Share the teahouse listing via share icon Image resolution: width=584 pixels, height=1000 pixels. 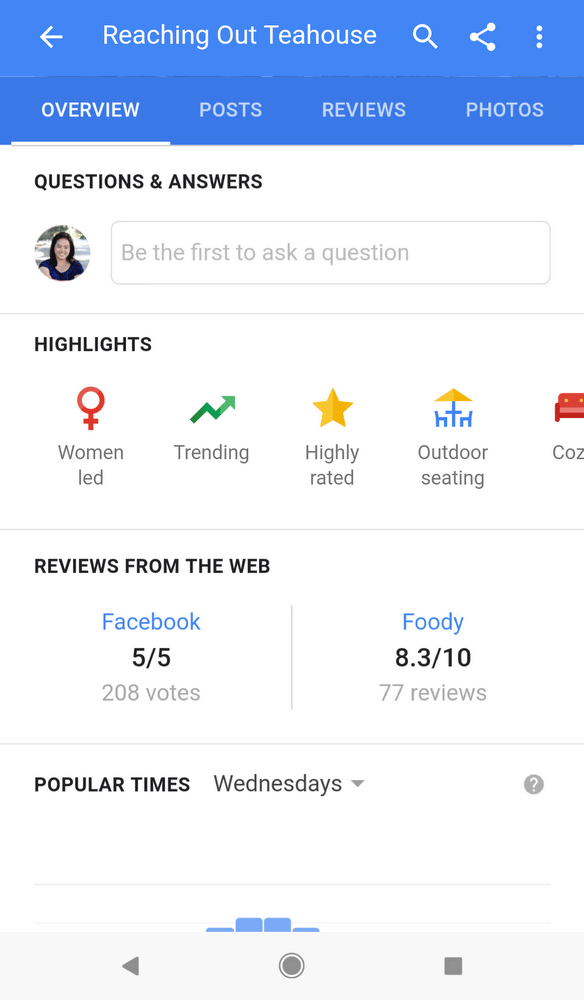point(483,36)
